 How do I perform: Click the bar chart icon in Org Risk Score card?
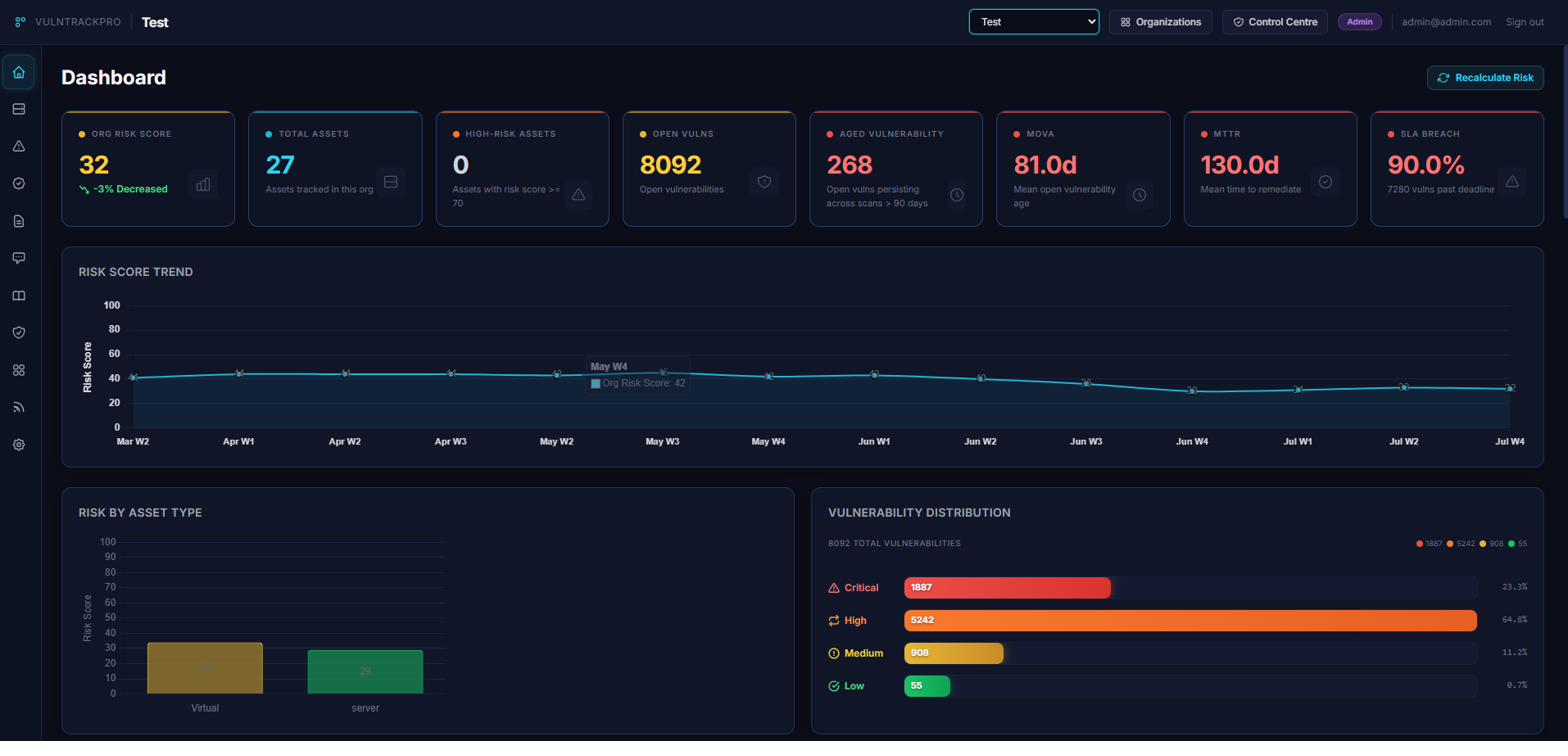click(203, 184)
